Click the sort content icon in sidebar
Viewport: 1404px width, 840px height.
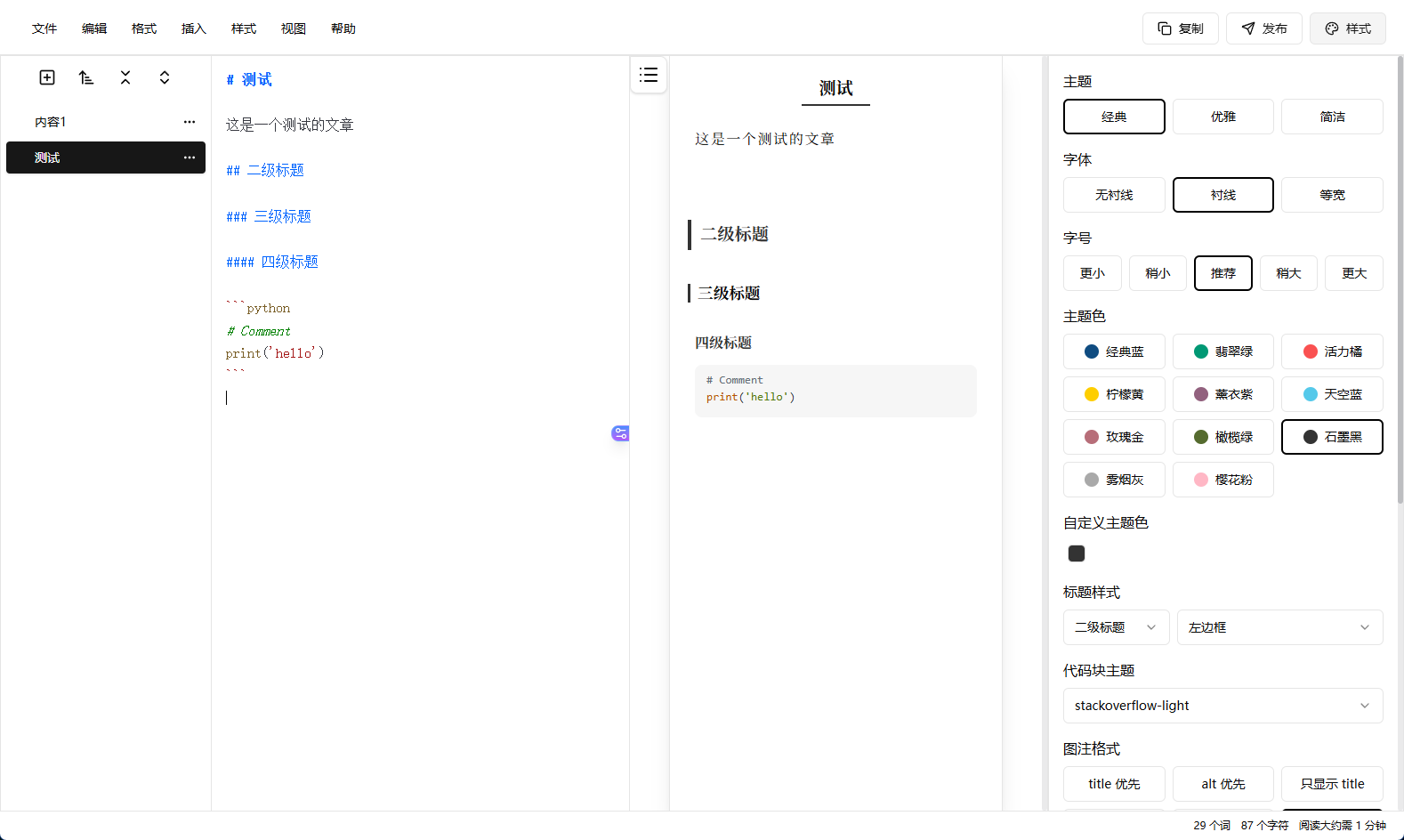[x=86, y=77]
